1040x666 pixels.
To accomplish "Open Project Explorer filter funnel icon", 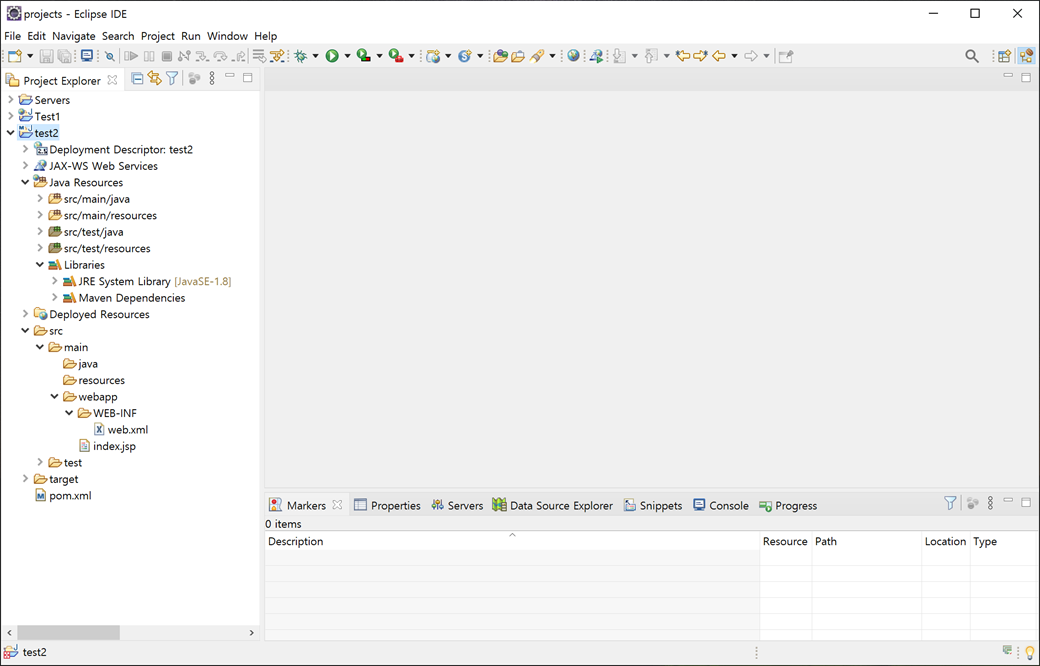I will [172, 79].
